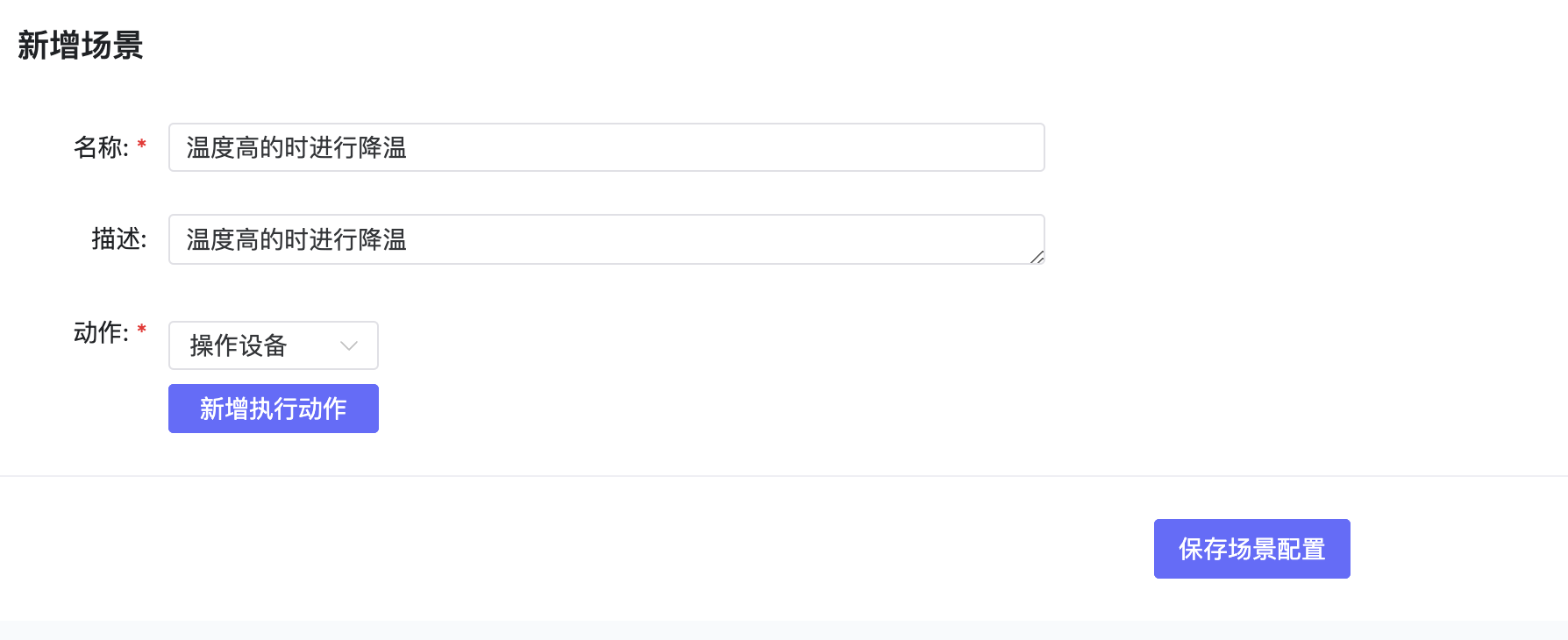Click the horizontal divider above 保存场景配置
Screen dimensions: 1568x640
(784, 476)
